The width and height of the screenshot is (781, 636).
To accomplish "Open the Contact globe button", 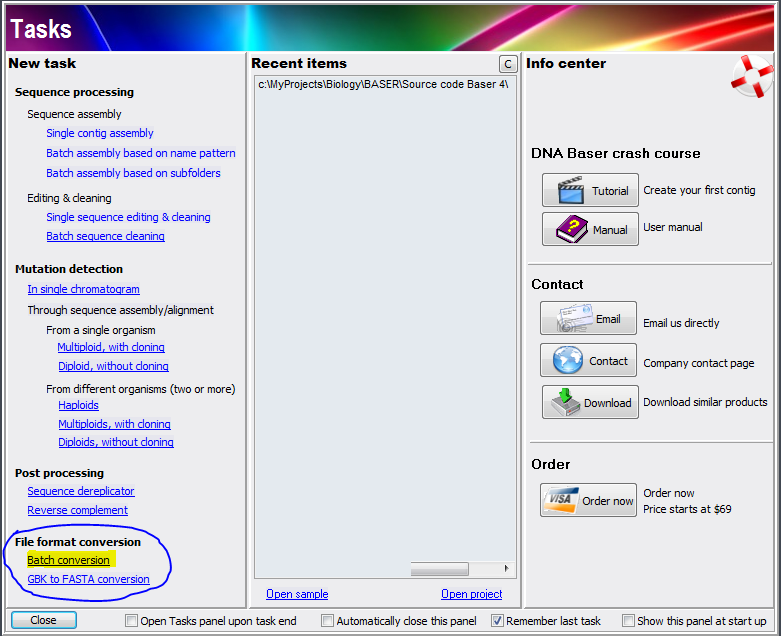I will coord(588,360).
